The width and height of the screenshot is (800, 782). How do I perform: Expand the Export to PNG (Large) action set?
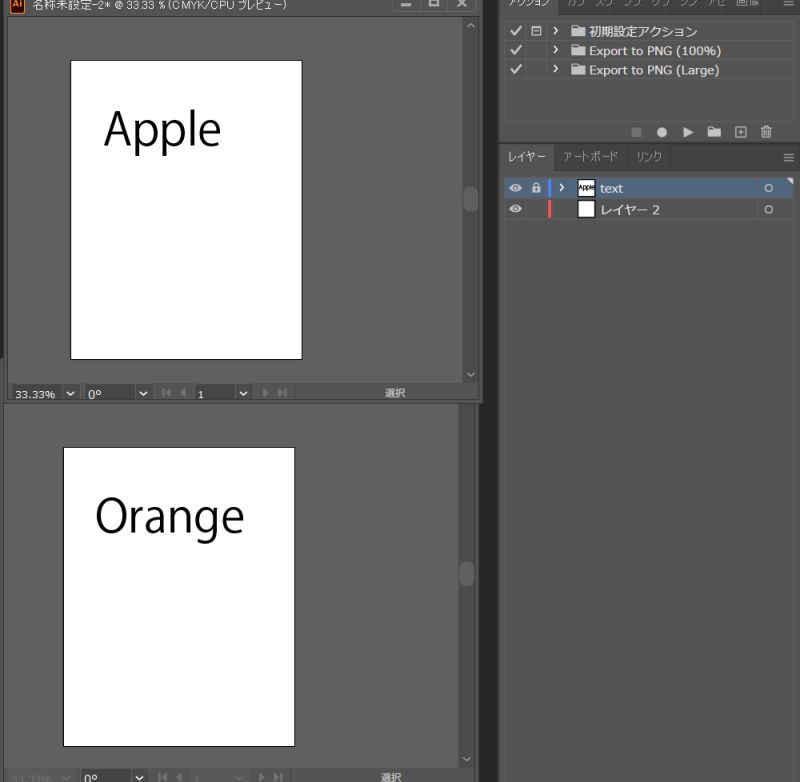coord(556,69)
